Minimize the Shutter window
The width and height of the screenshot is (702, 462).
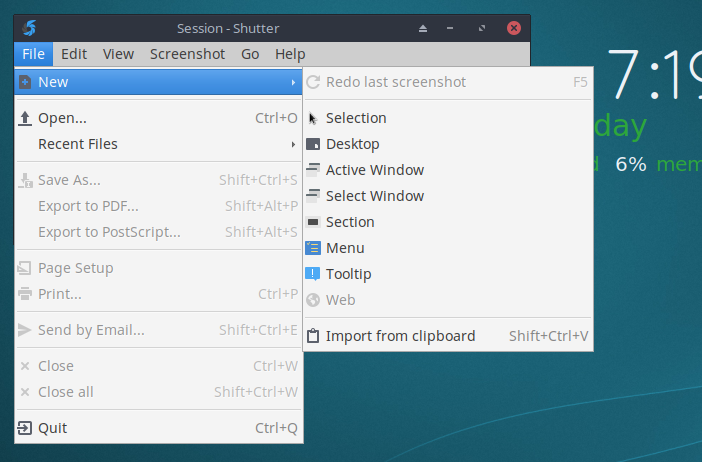click(450, 28)
